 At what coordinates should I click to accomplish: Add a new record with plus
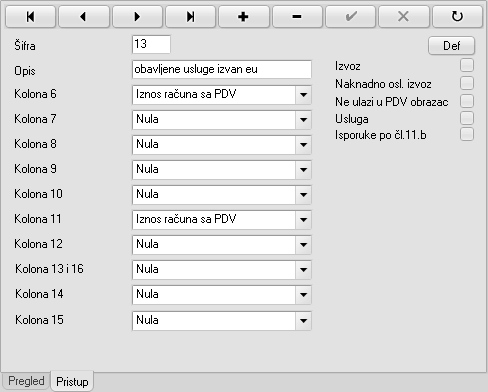pyautogui.click(x=244, y=16)
